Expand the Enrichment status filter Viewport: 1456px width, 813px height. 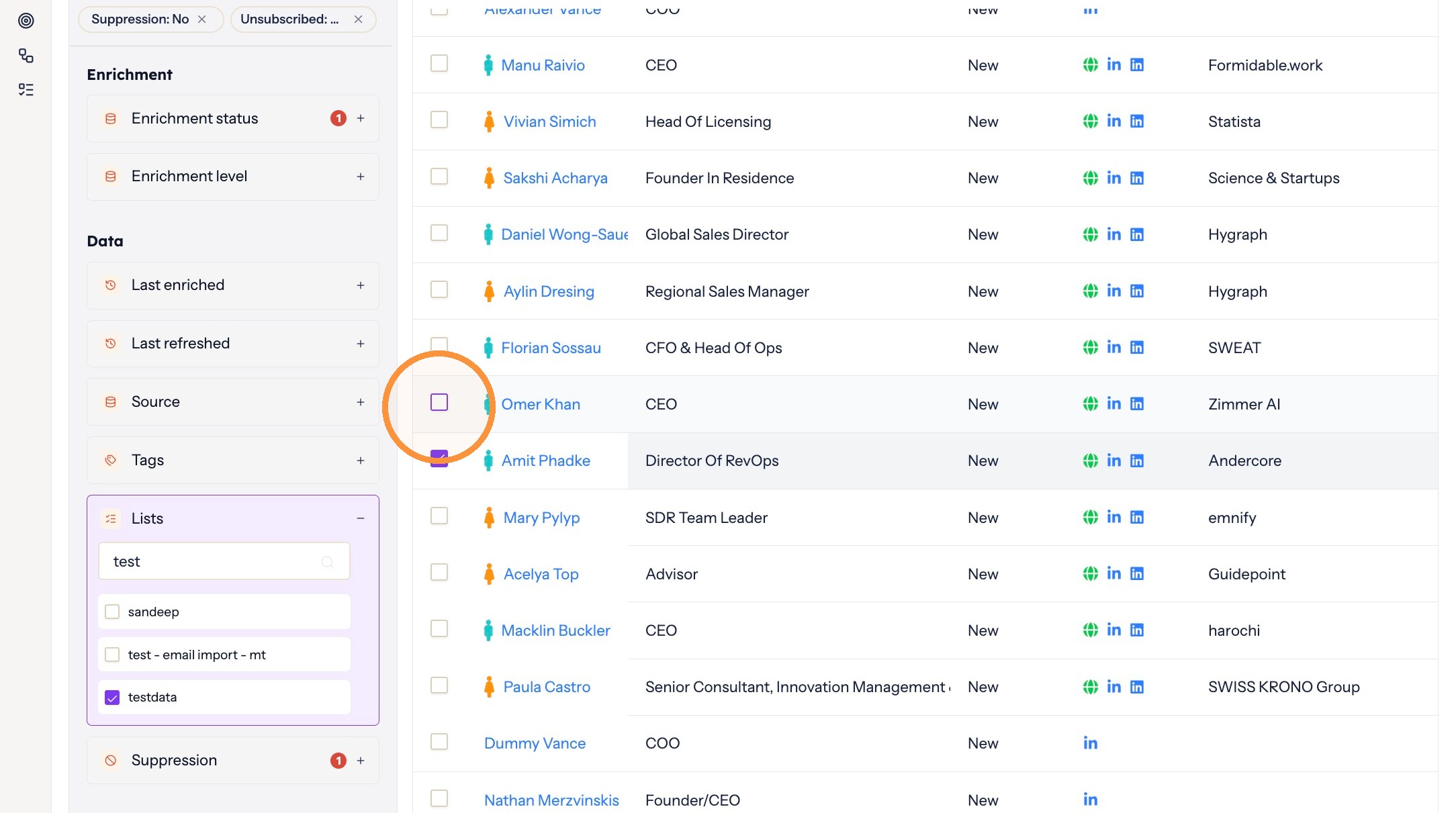[361, 118]
